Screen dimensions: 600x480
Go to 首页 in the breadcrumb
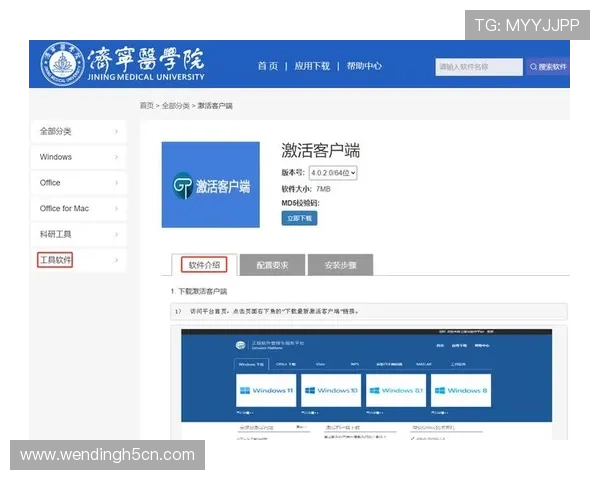147,106
